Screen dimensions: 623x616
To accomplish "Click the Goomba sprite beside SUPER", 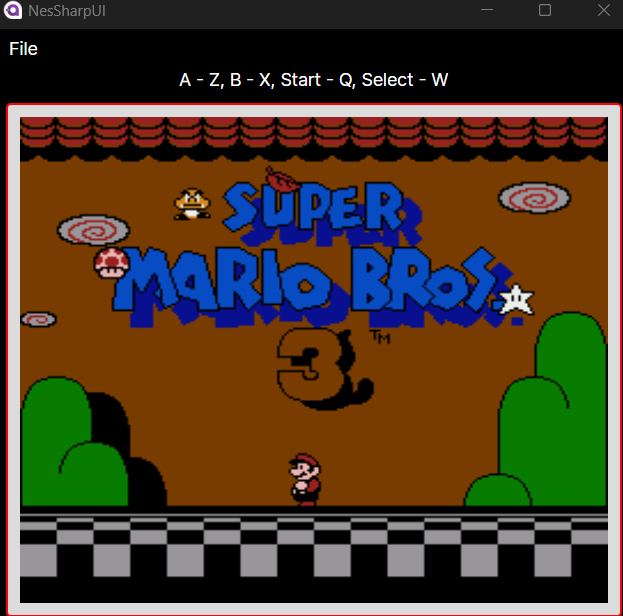I will click(x=192, y=204).
